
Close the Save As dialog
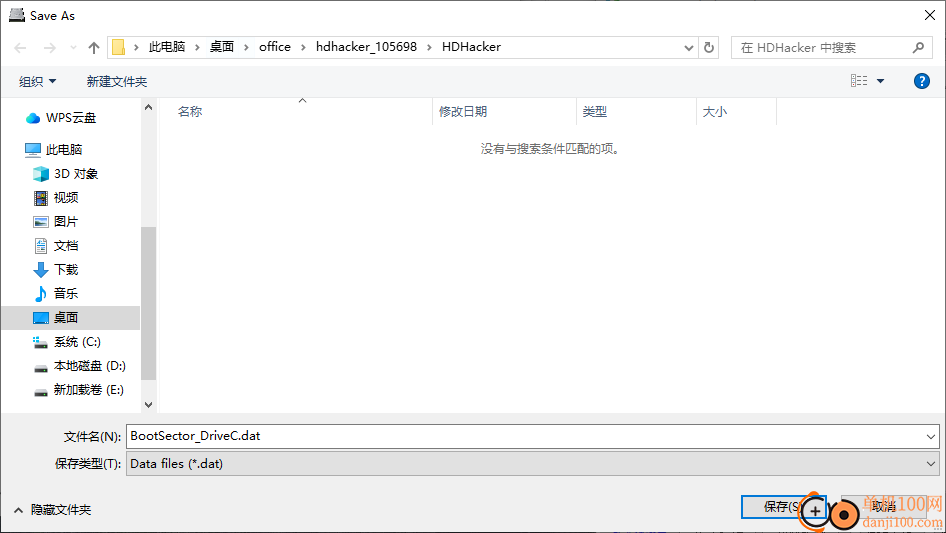tap(930, 15)
